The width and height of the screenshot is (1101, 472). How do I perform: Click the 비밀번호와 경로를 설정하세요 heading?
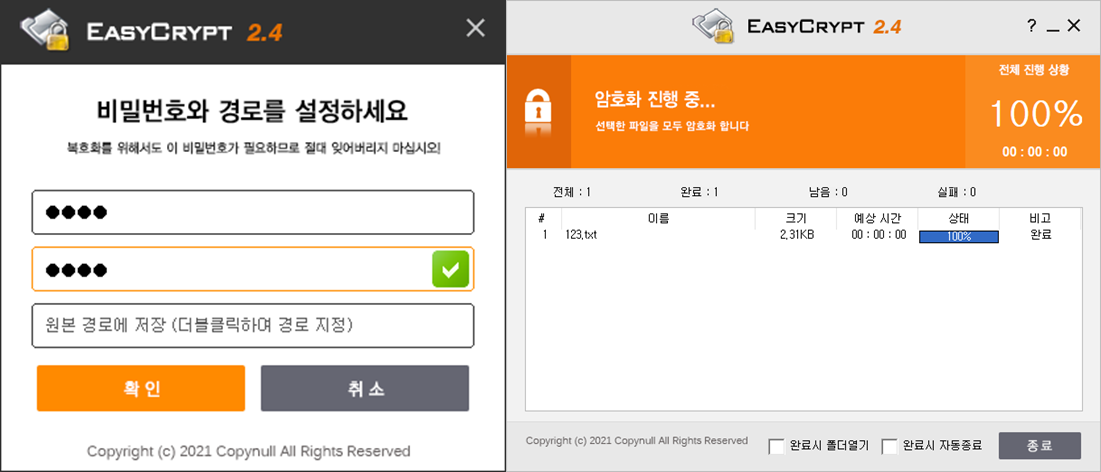coord(251,111)
